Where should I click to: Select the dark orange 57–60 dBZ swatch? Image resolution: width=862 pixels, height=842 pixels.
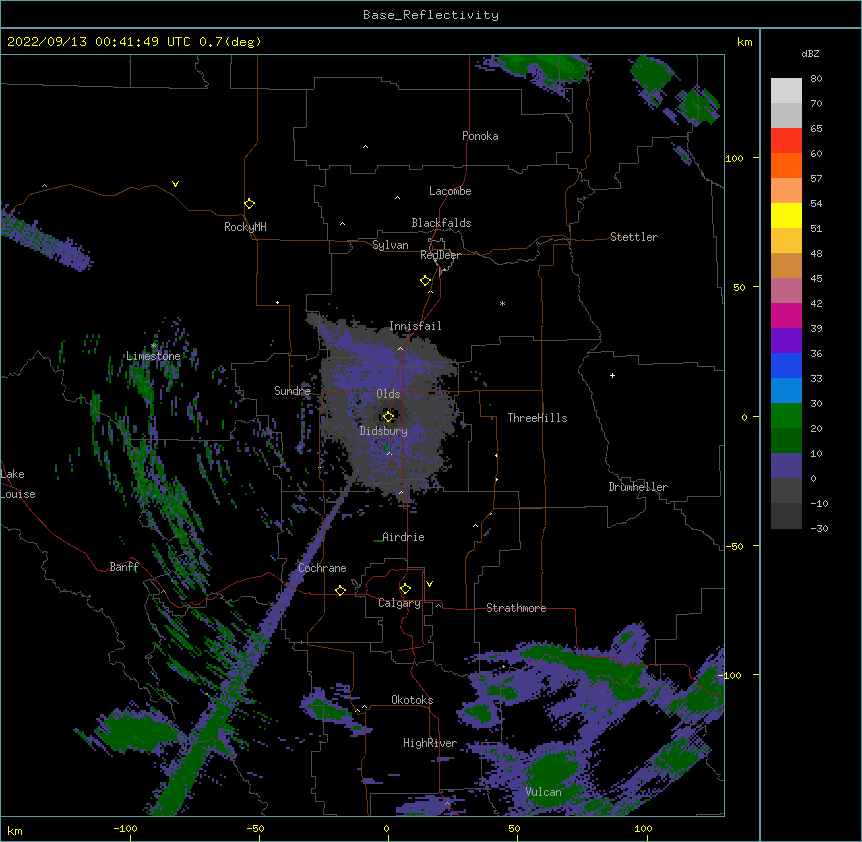point(786,165)
